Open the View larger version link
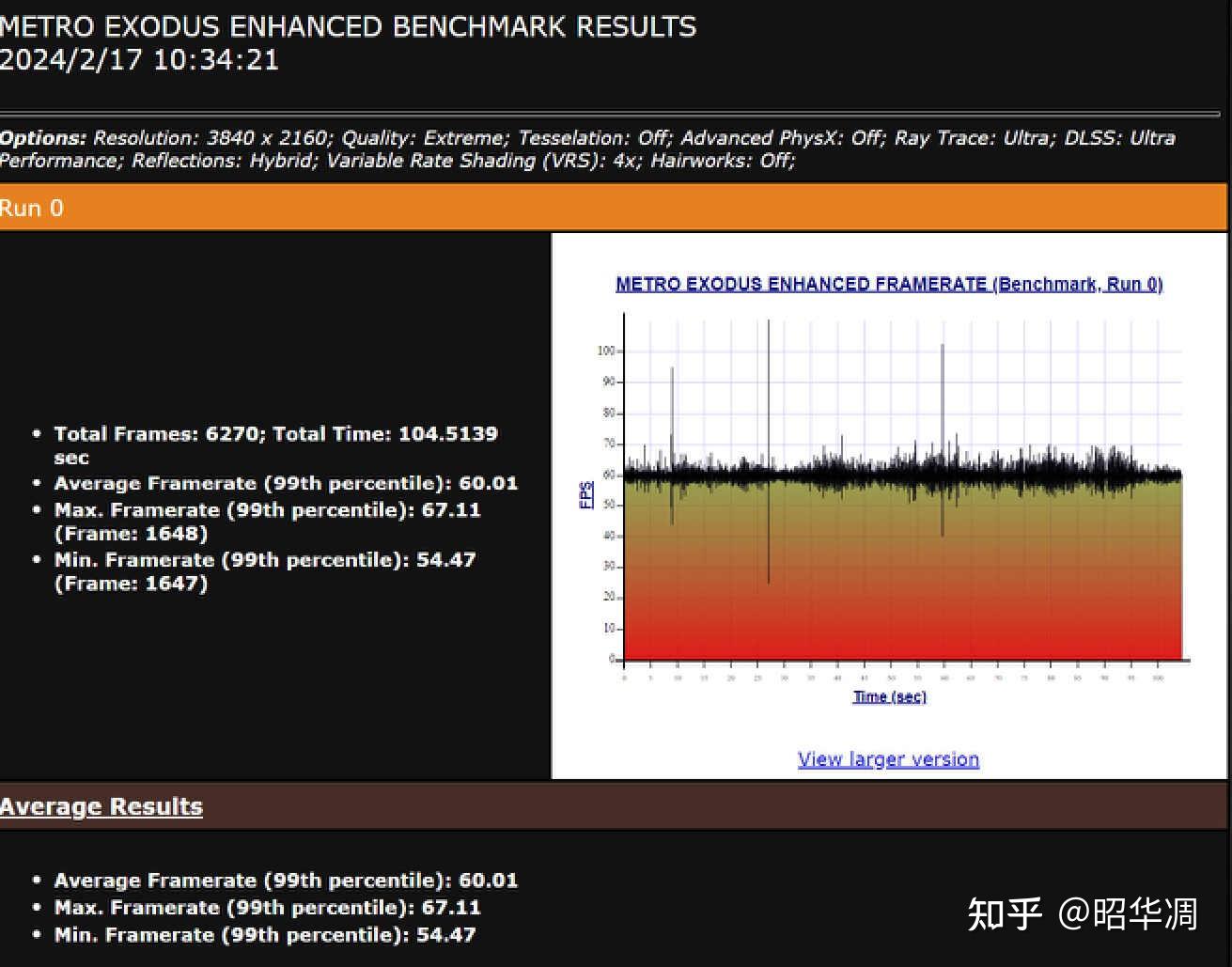Viewport: 1232px width, 967px height. (888, 759)
